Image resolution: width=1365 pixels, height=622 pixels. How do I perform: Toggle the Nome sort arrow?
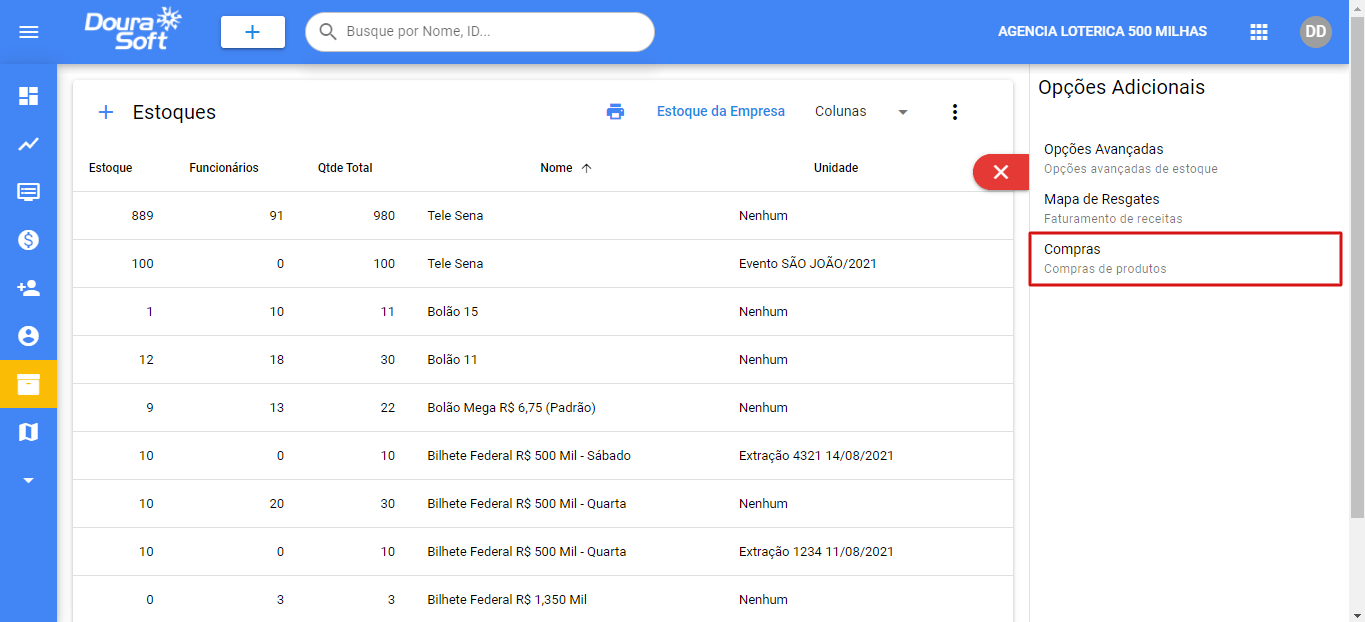587,168
